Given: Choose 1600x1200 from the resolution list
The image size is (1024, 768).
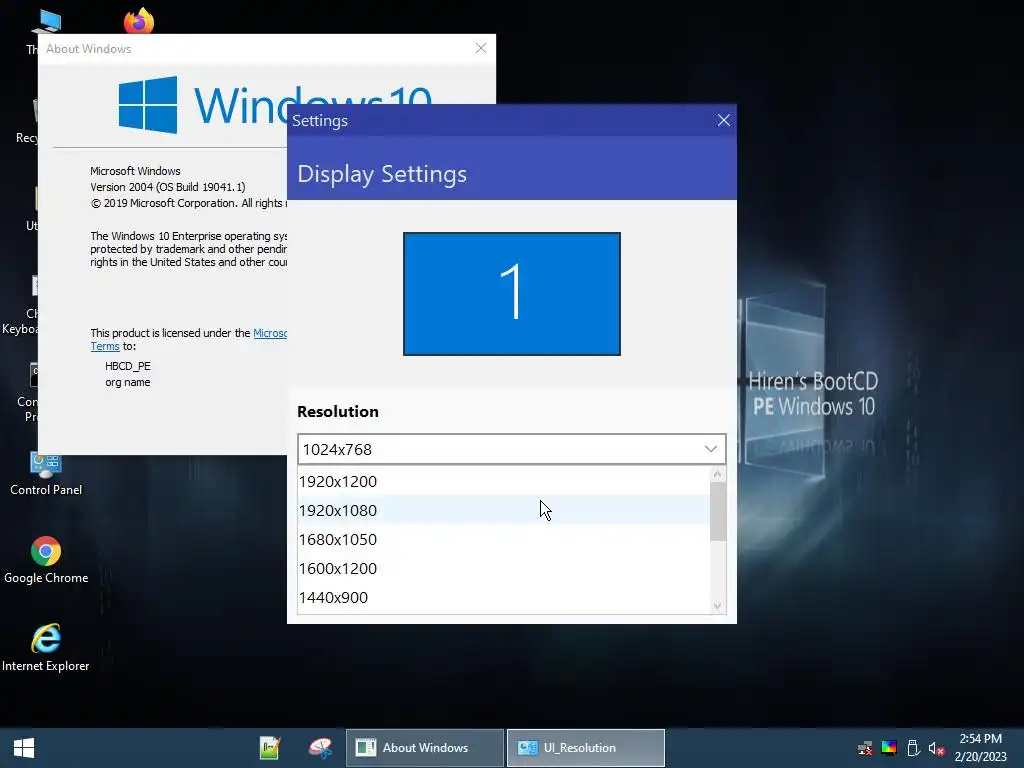Looking at the screenshot, I should [x=504, y=568].
